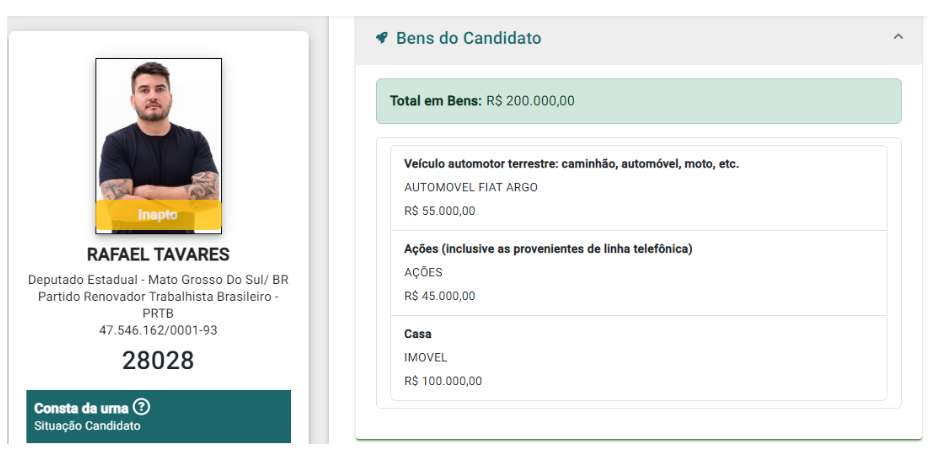Image resolution: width=942 pixels, height=460 pixels.
Task: Click the R$ 100.000,00 house value
Action: pos(443,381)
